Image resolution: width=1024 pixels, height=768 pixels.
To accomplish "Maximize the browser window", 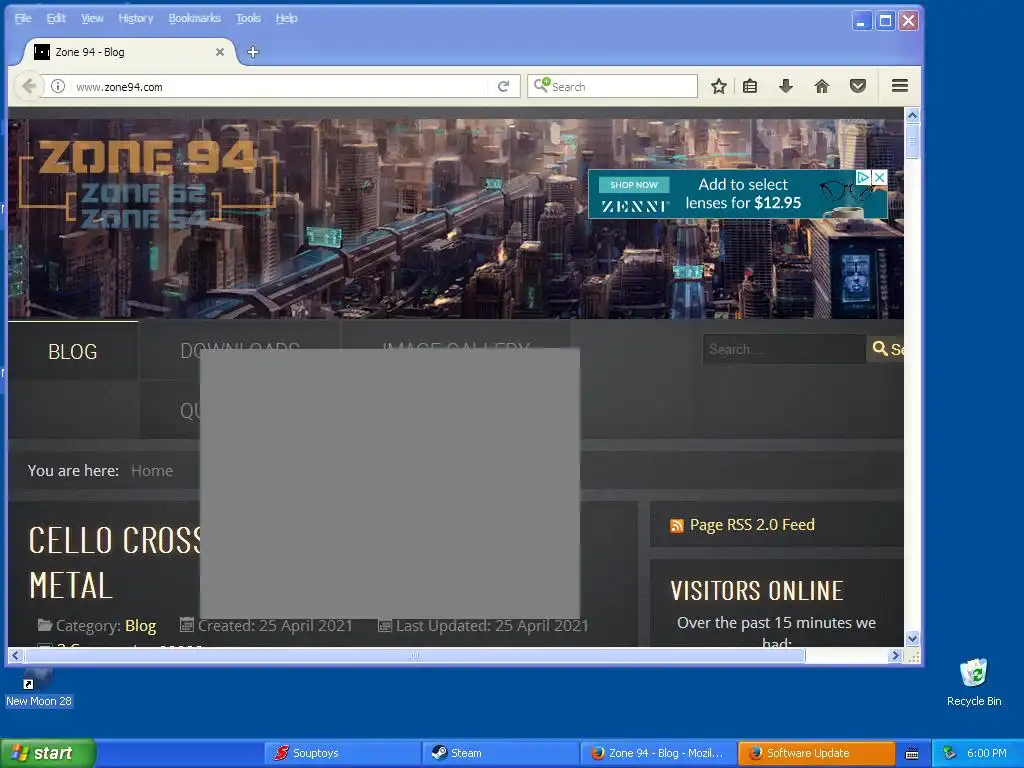I will click(x=885, y=21).
